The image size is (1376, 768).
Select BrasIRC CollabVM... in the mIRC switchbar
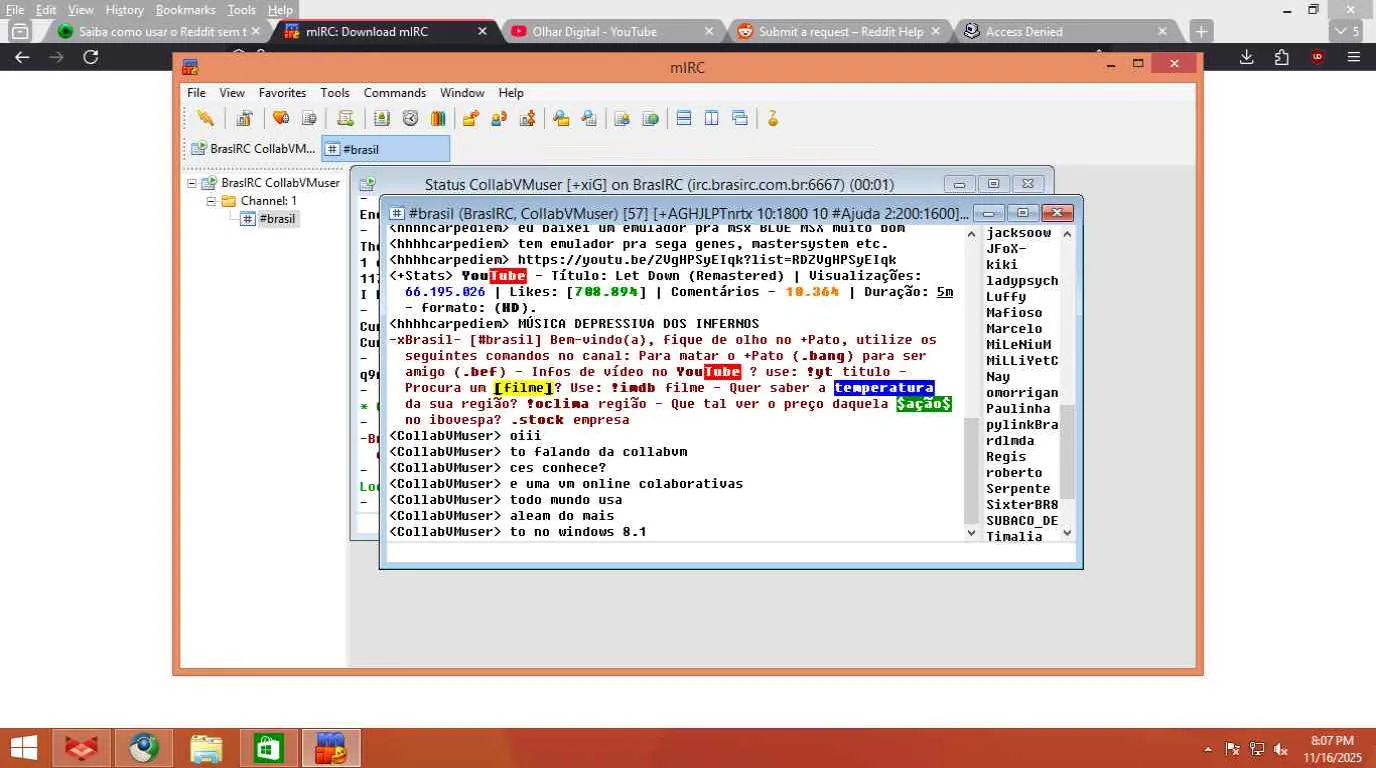pos(252,149)
